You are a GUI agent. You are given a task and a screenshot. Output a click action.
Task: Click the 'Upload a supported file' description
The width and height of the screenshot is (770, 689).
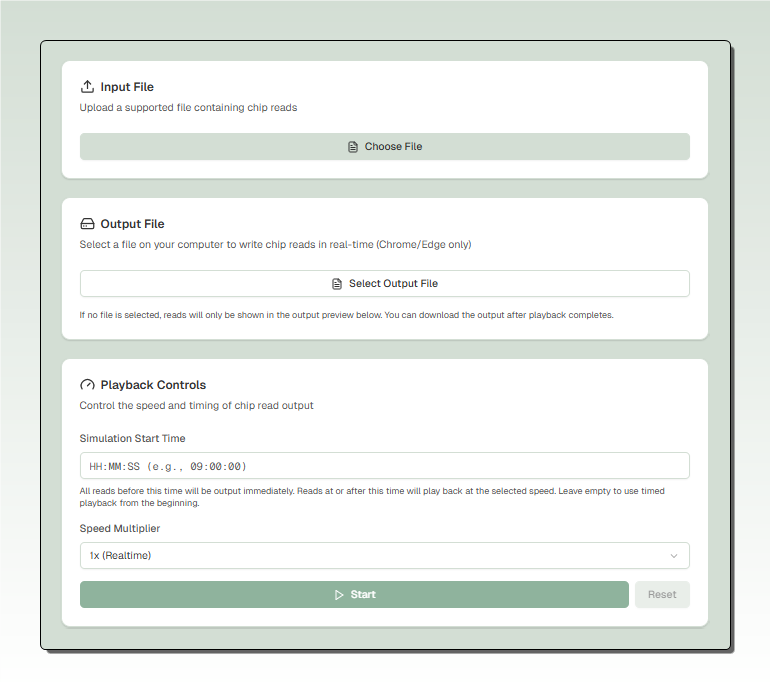(188, 107)
